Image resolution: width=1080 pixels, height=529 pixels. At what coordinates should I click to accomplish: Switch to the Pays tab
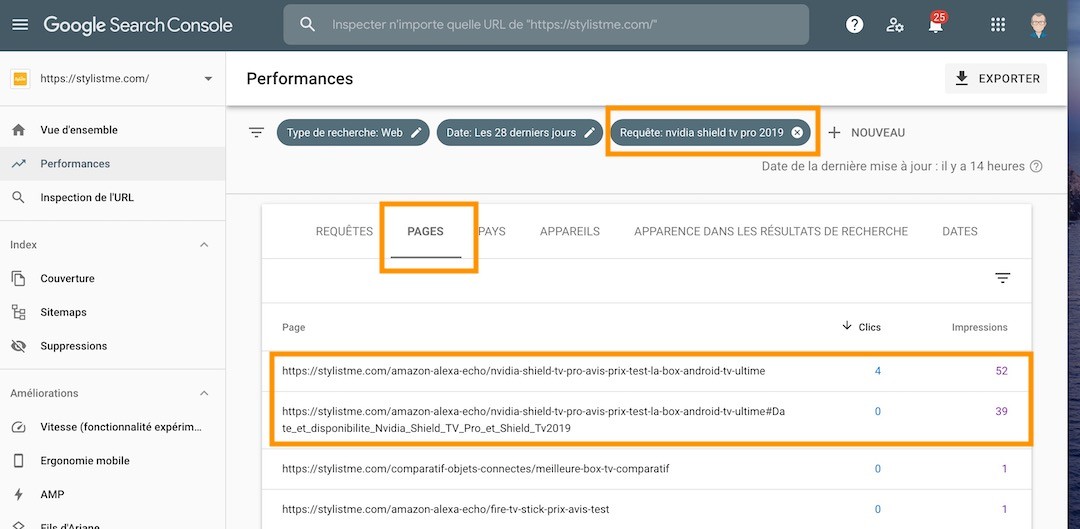tap(492, 231)
